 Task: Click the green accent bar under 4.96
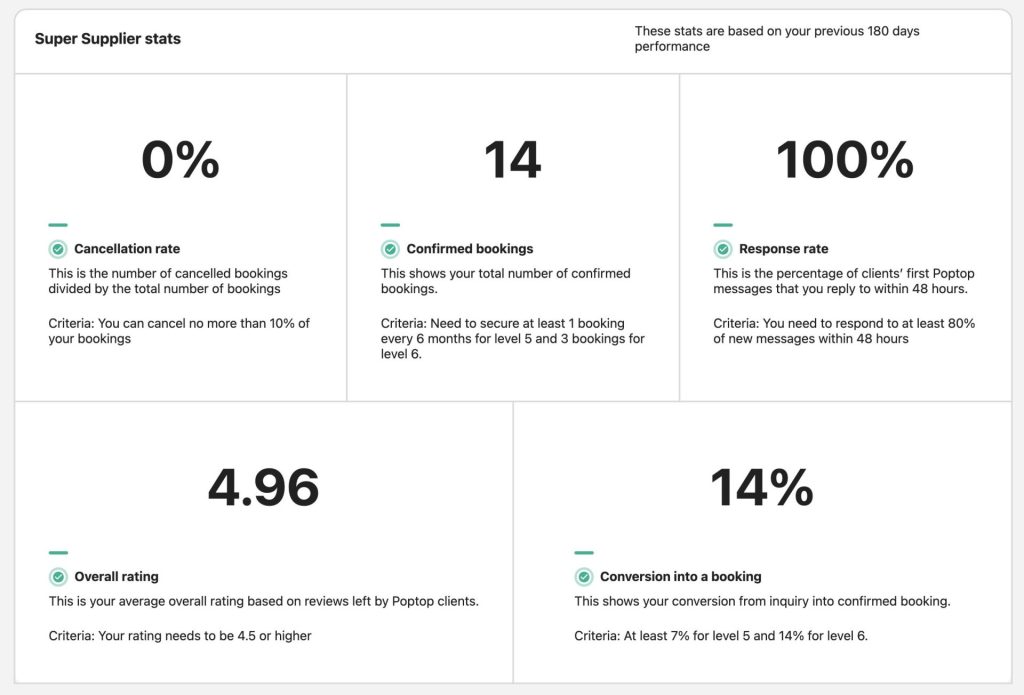click(58, 553)
